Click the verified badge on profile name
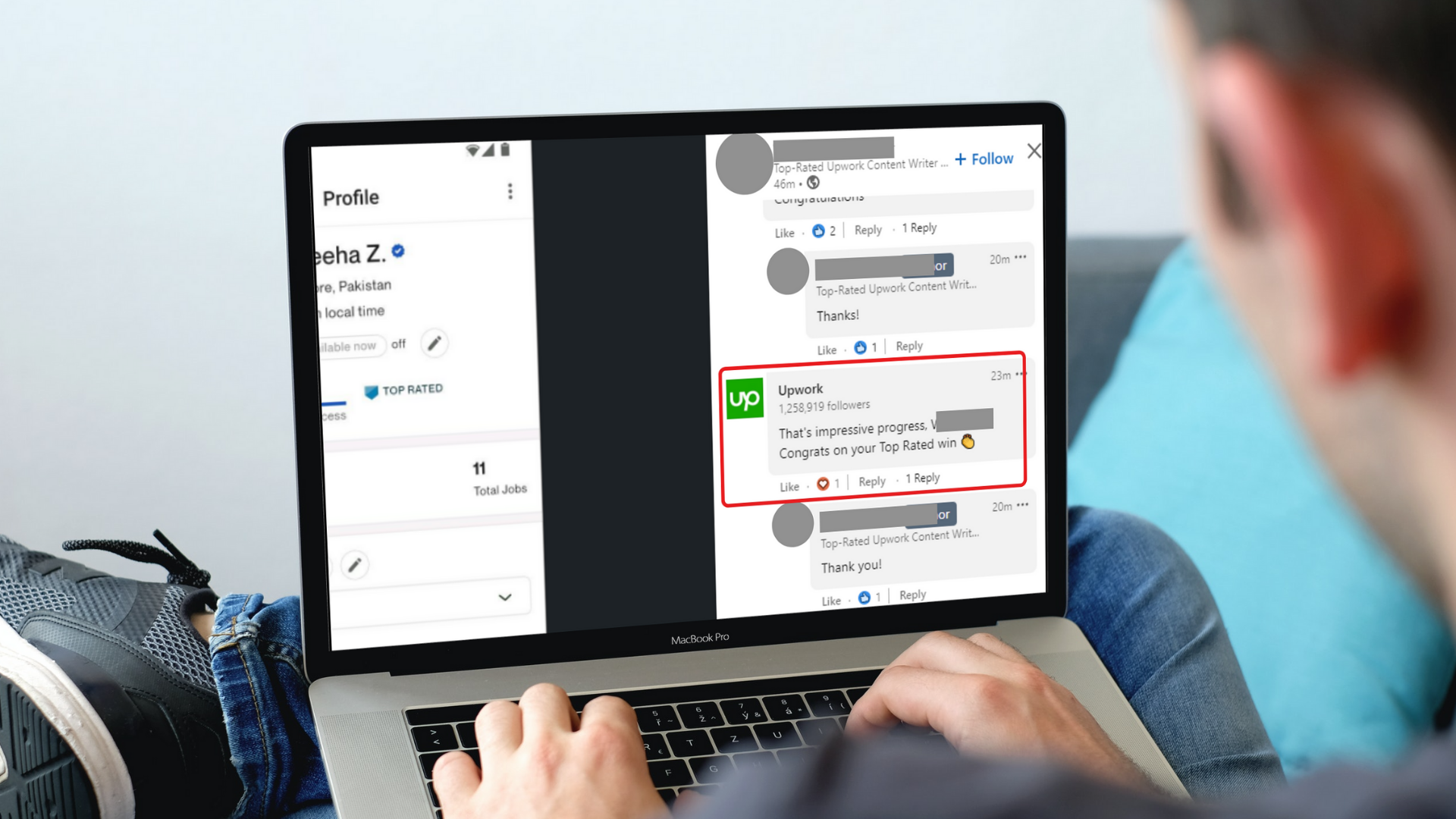The height and width of the screenshot is (819, 1456). pyautogui.click(x=401, y=251)
